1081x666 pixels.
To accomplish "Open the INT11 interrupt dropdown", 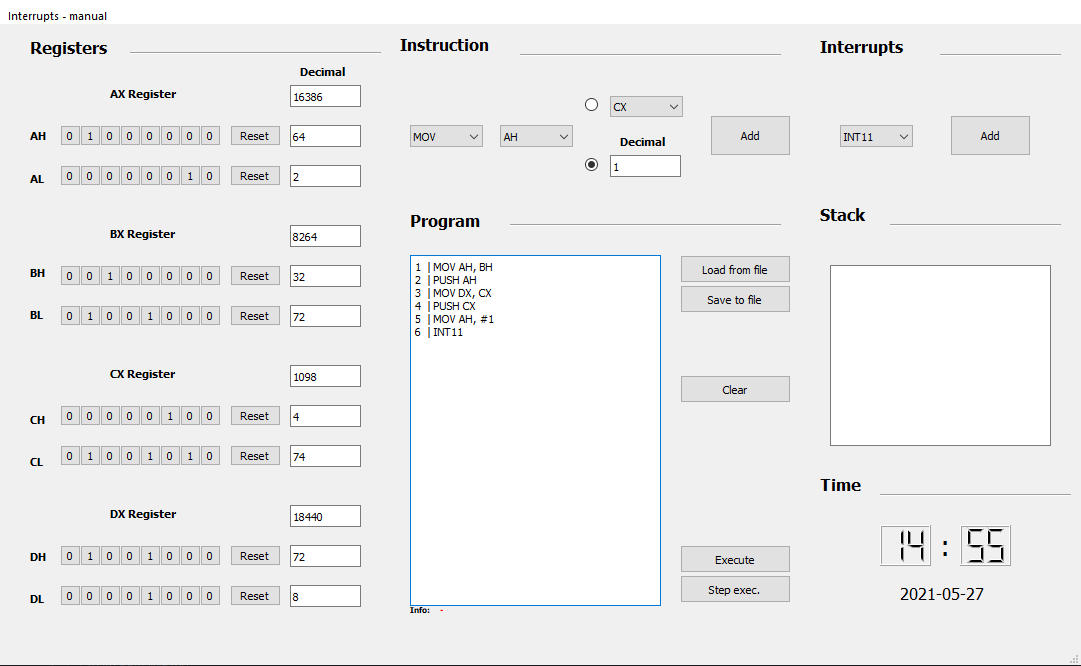I will click(875, 135).
